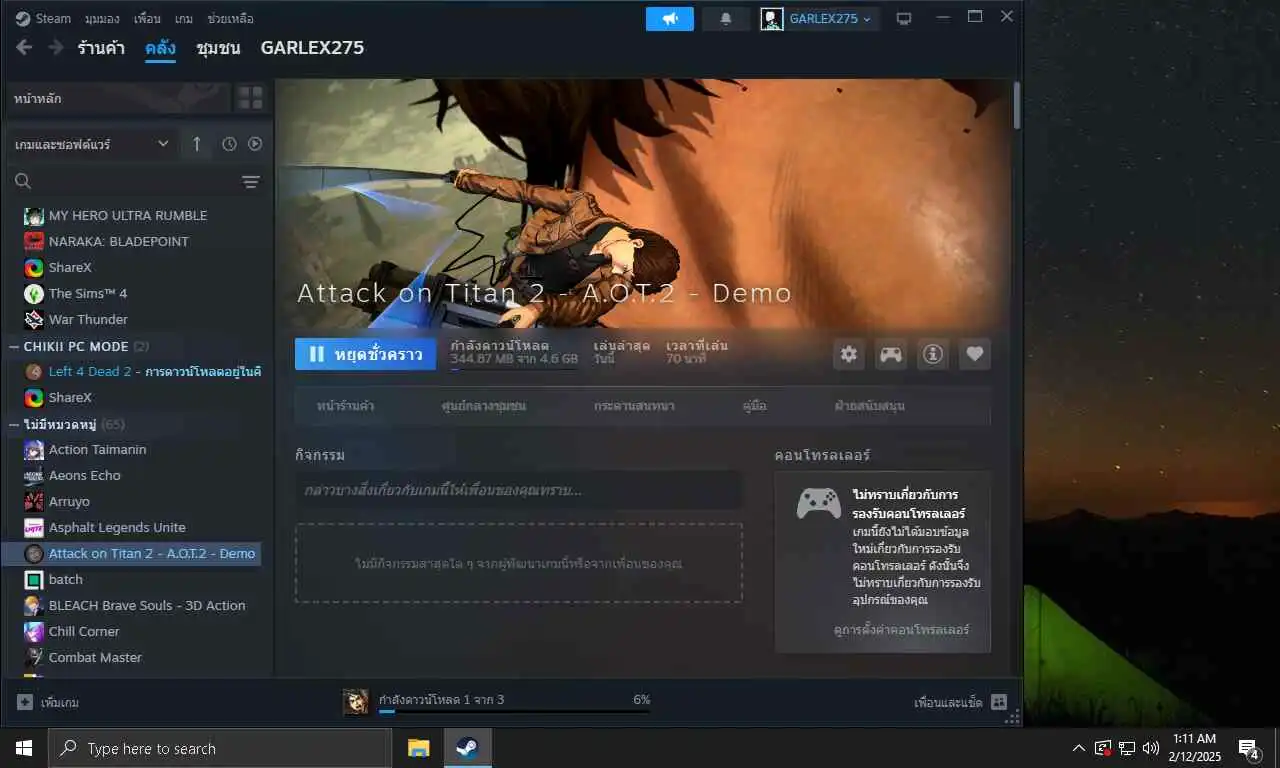Click the library Home (หน้าหลัก) button
This screenshot has height=768, width=1280.
pyautogui.click(x=117, y=98)
